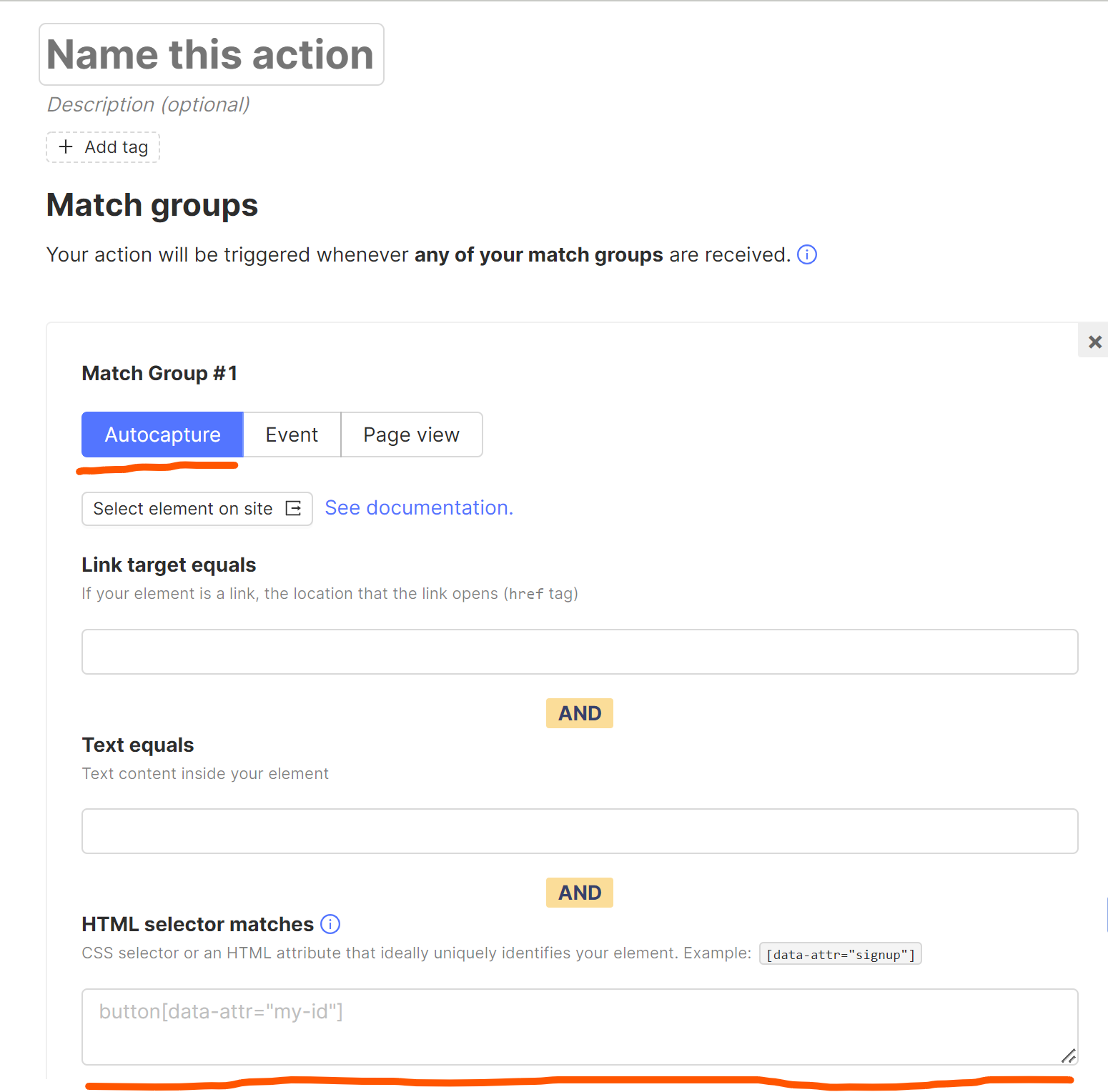Click the info icon next to HTML selector matches
The height and width of the screenshot is (1092, 1108).
point(330,925)
